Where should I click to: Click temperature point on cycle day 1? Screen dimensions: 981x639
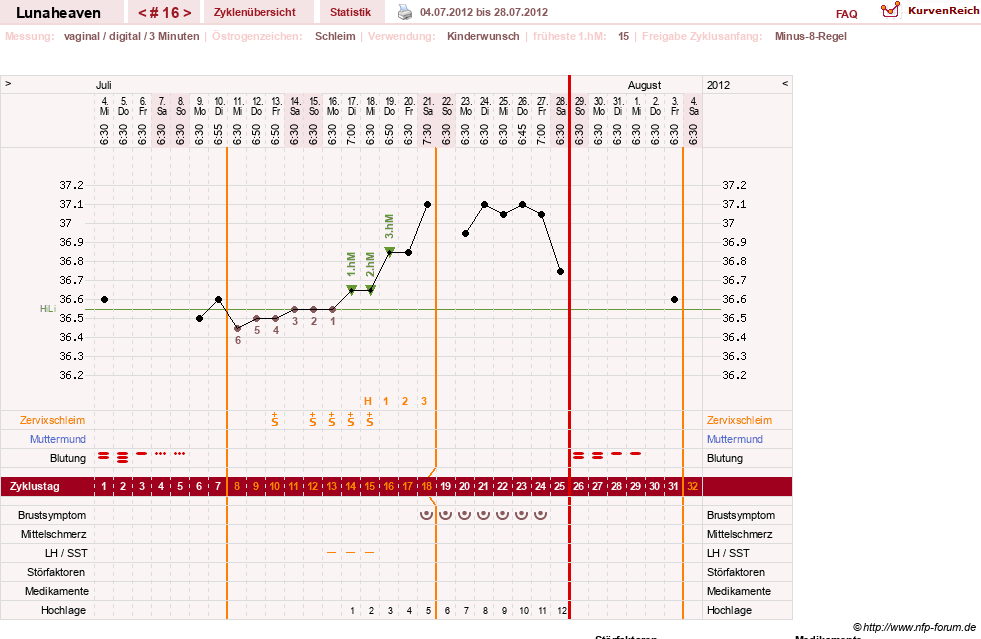coord(104,300)
